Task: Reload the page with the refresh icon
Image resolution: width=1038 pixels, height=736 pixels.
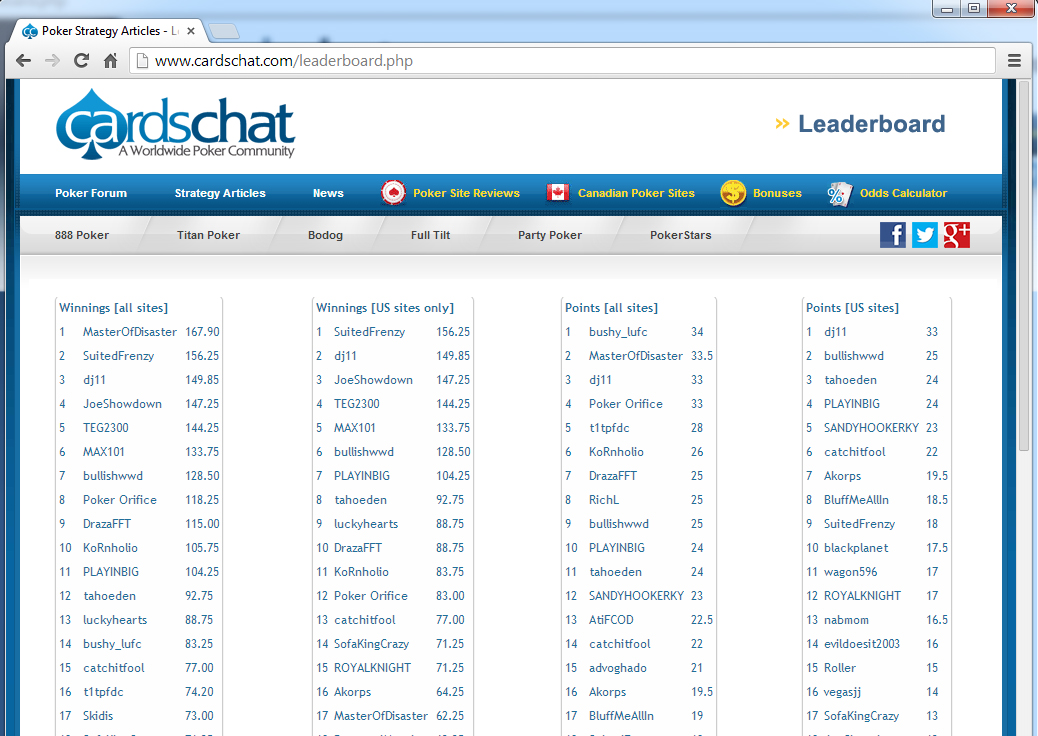Action: [x=81, y=61]
